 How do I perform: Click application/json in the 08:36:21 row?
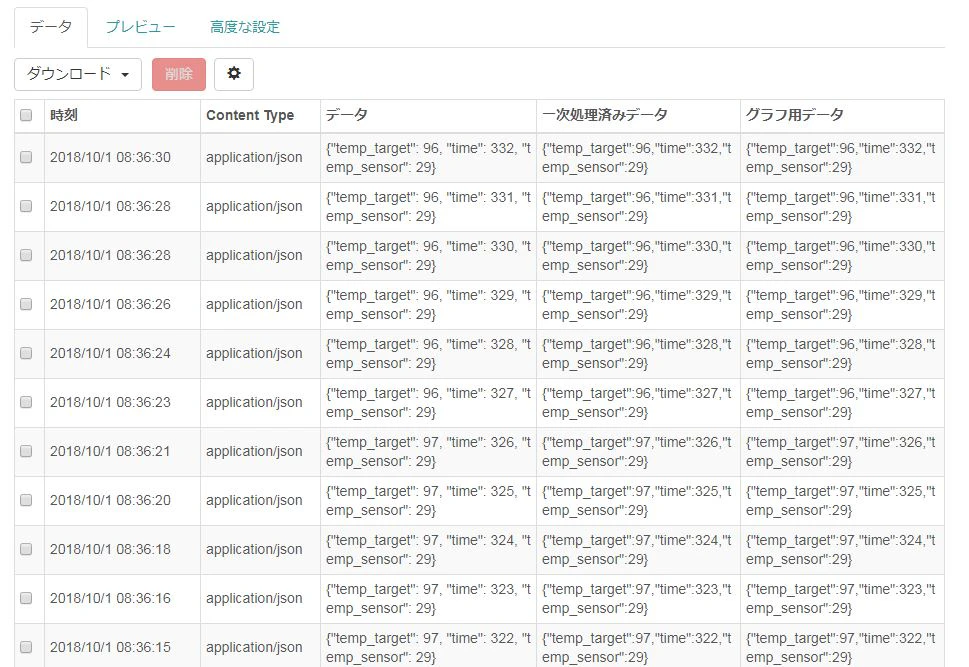[254, 451]
